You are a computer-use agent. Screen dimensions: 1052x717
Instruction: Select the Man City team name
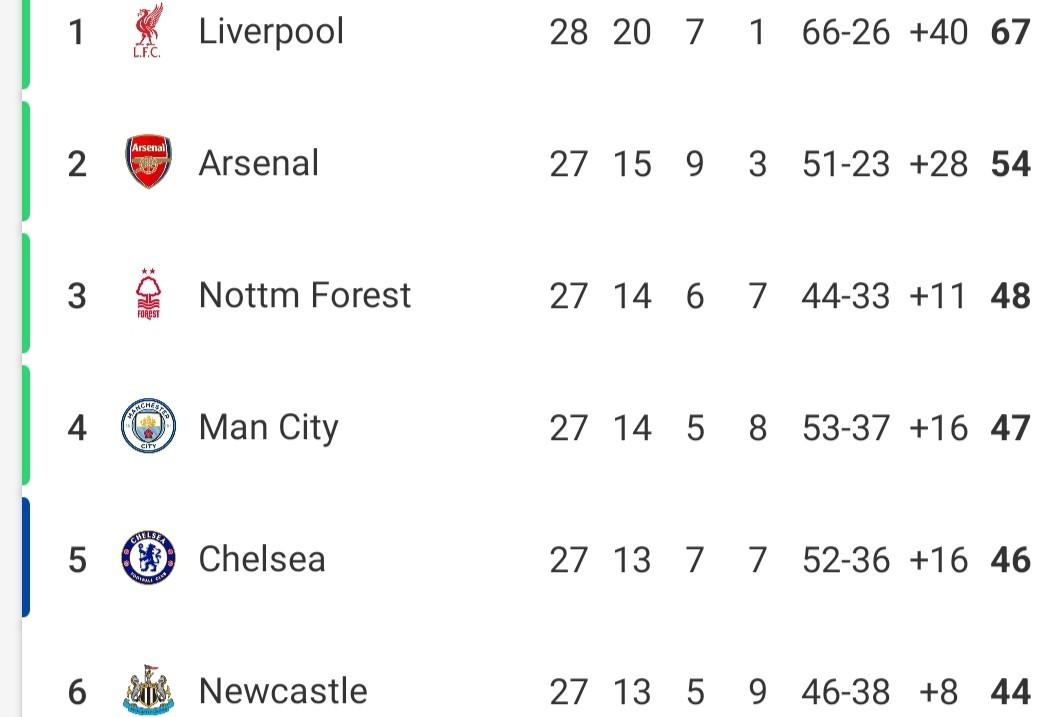(268, 428)
